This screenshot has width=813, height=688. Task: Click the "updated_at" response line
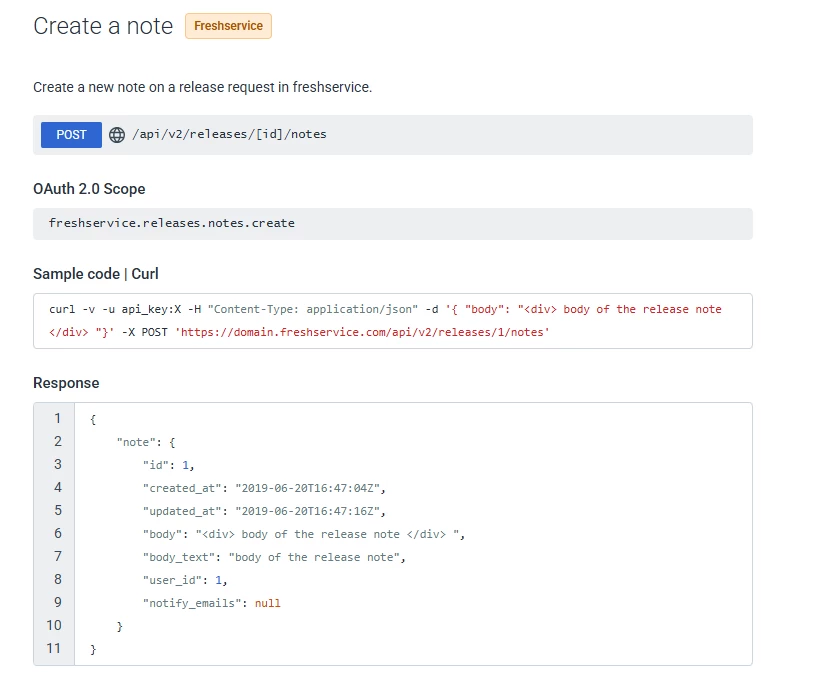click(x=264, y=511)
